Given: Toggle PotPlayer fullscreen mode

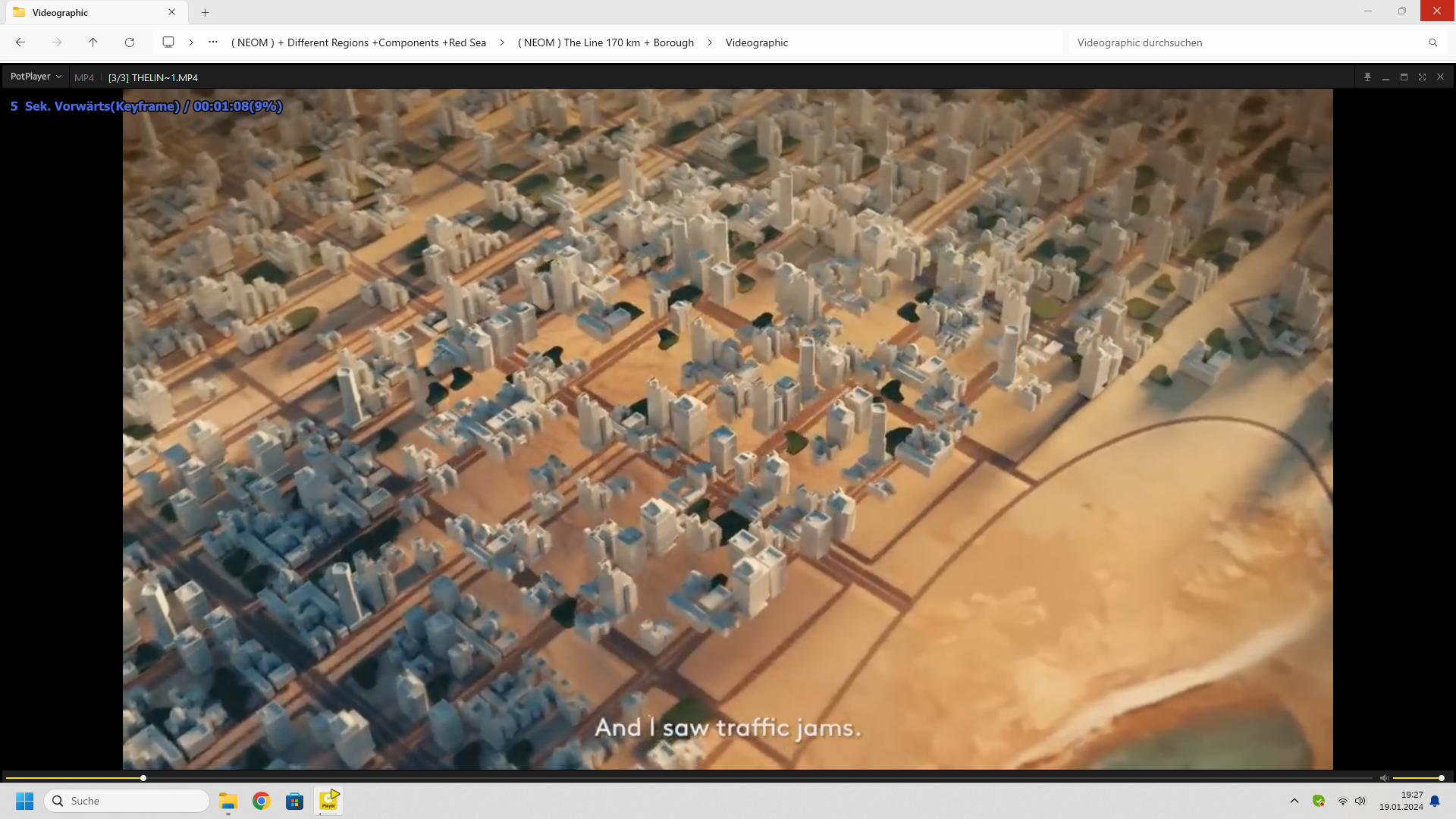Looking at the screenshot, I should 1423,77.
